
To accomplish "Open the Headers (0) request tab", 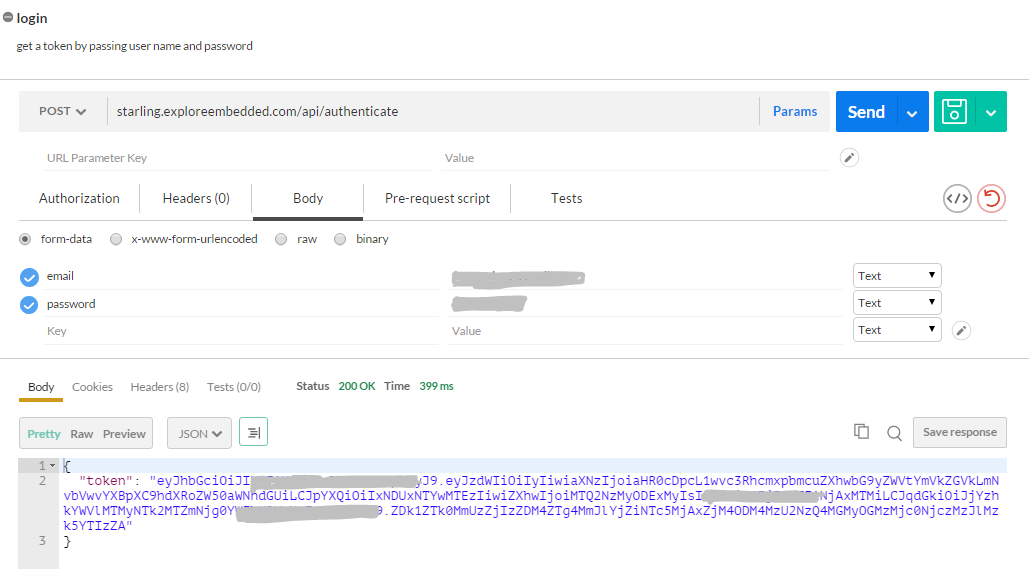I will [x=196, y=198].
